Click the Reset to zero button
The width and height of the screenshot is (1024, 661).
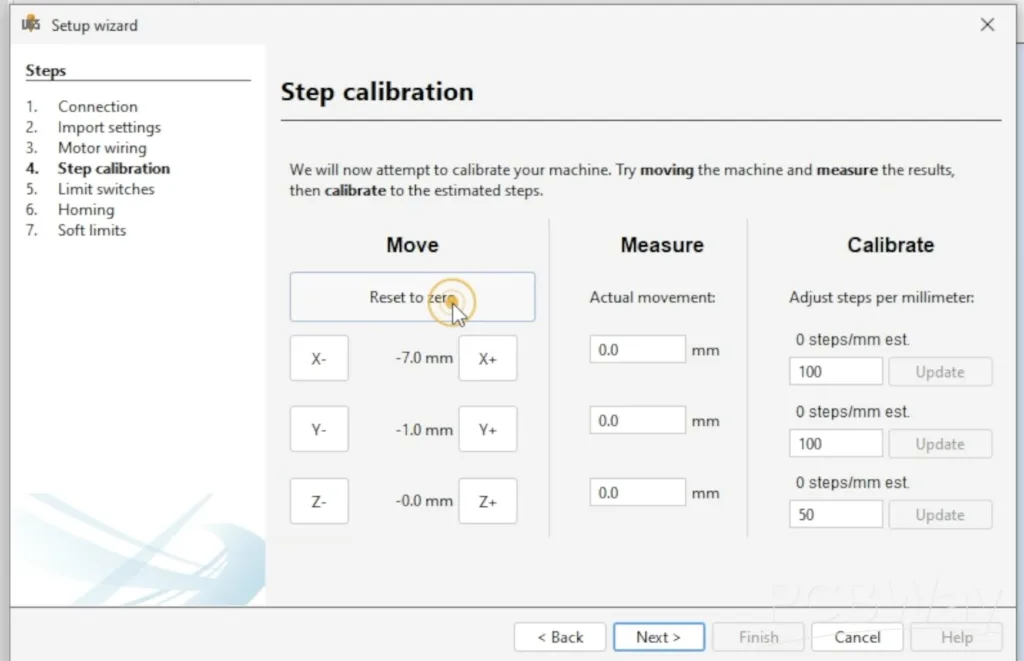click(x=412, y=297)
